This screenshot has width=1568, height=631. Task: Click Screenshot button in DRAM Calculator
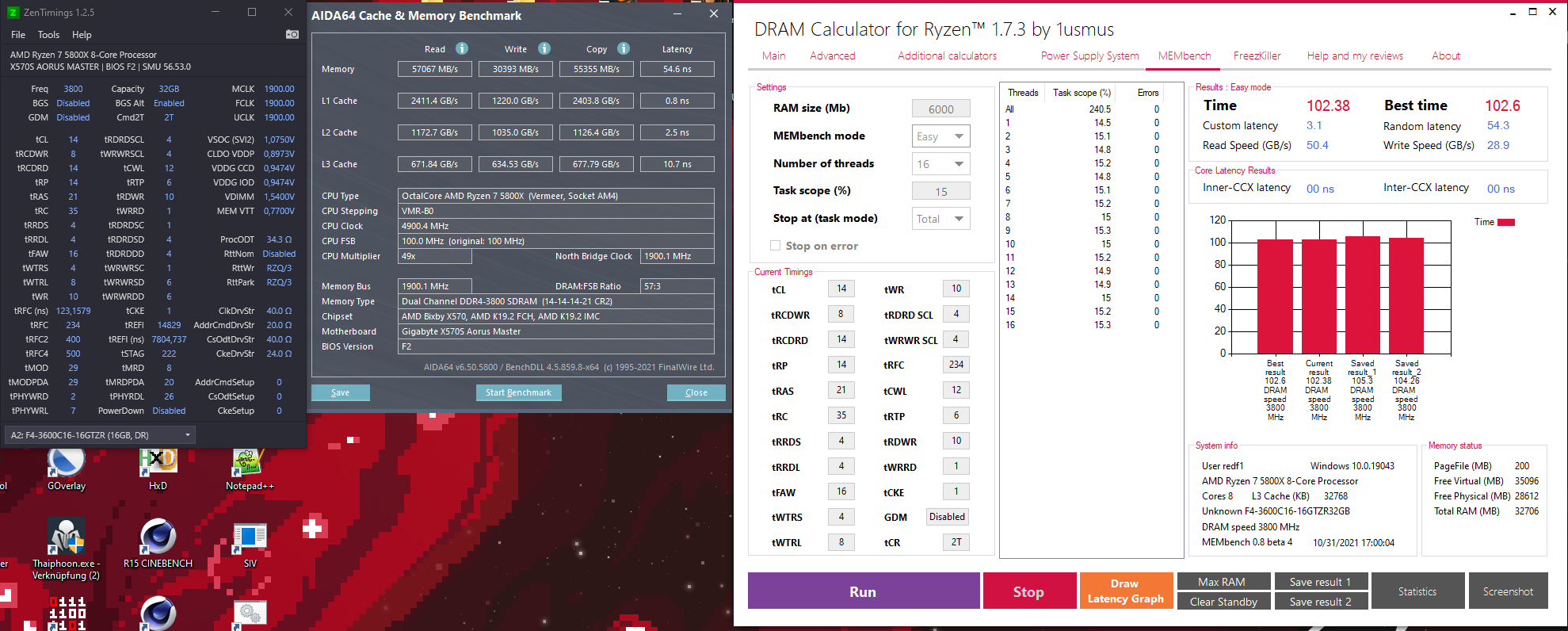pyautogui.click(x=1509, y=591)
